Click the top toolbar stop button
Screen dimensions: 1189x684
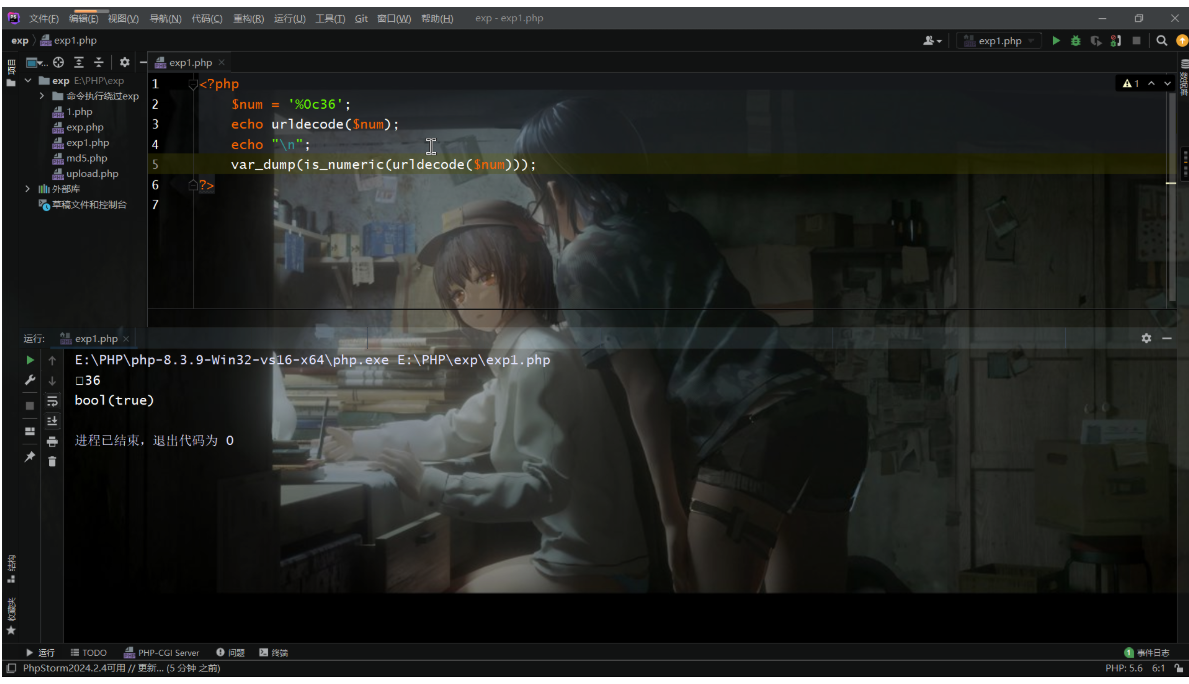[1136, 41]
